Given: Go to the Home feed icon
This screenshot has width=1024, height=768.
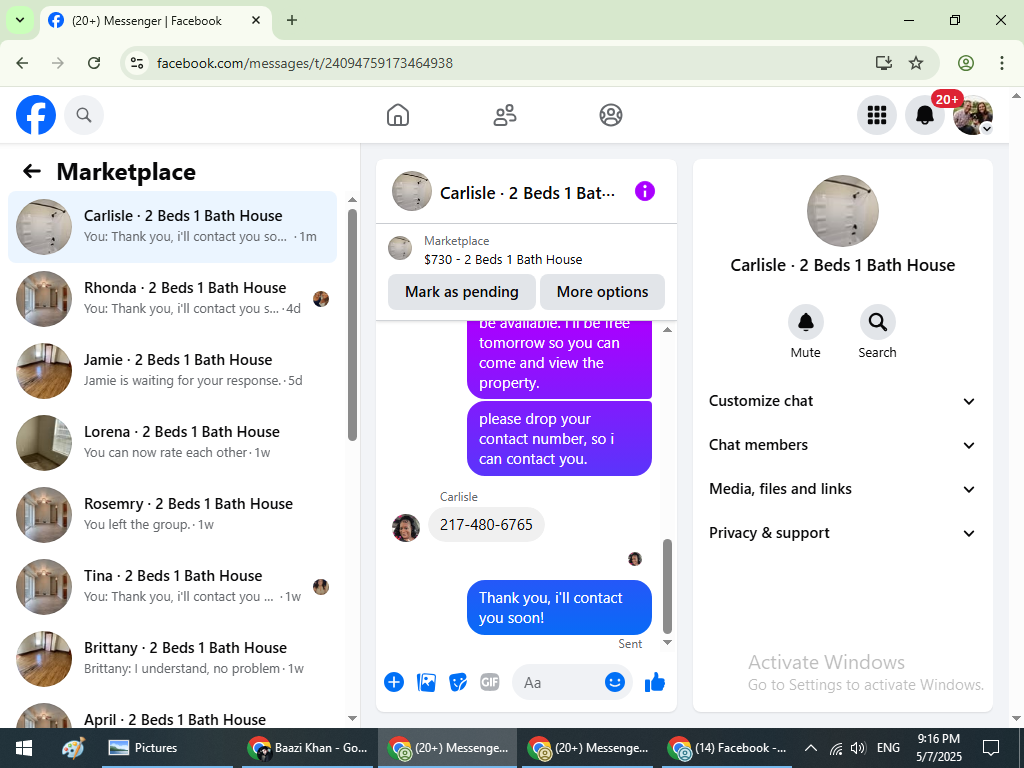Looking at the screenshot, I should click(x=398, y=115).
